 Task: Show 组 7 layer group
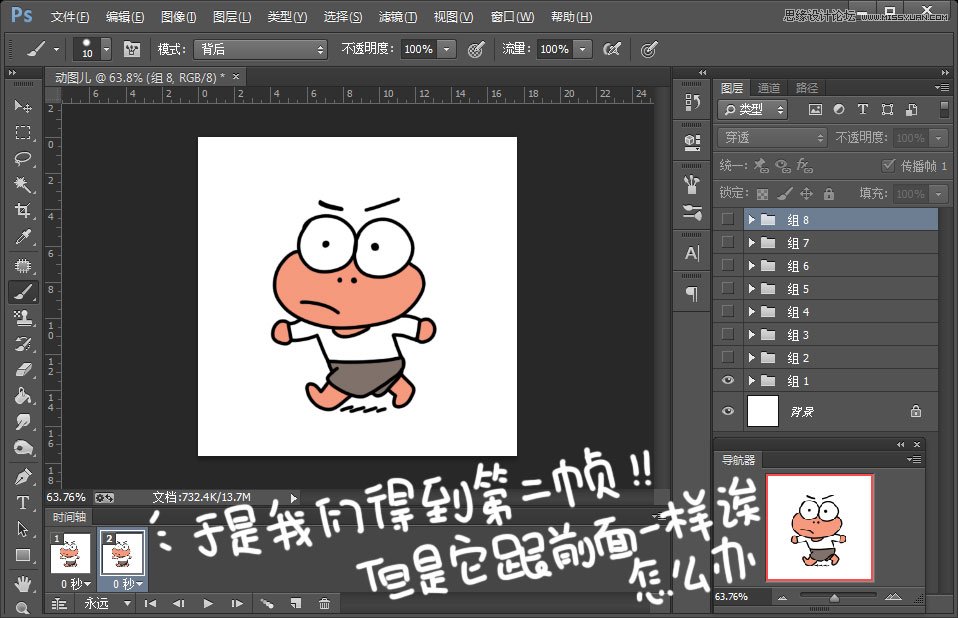[x=728, y=242]
